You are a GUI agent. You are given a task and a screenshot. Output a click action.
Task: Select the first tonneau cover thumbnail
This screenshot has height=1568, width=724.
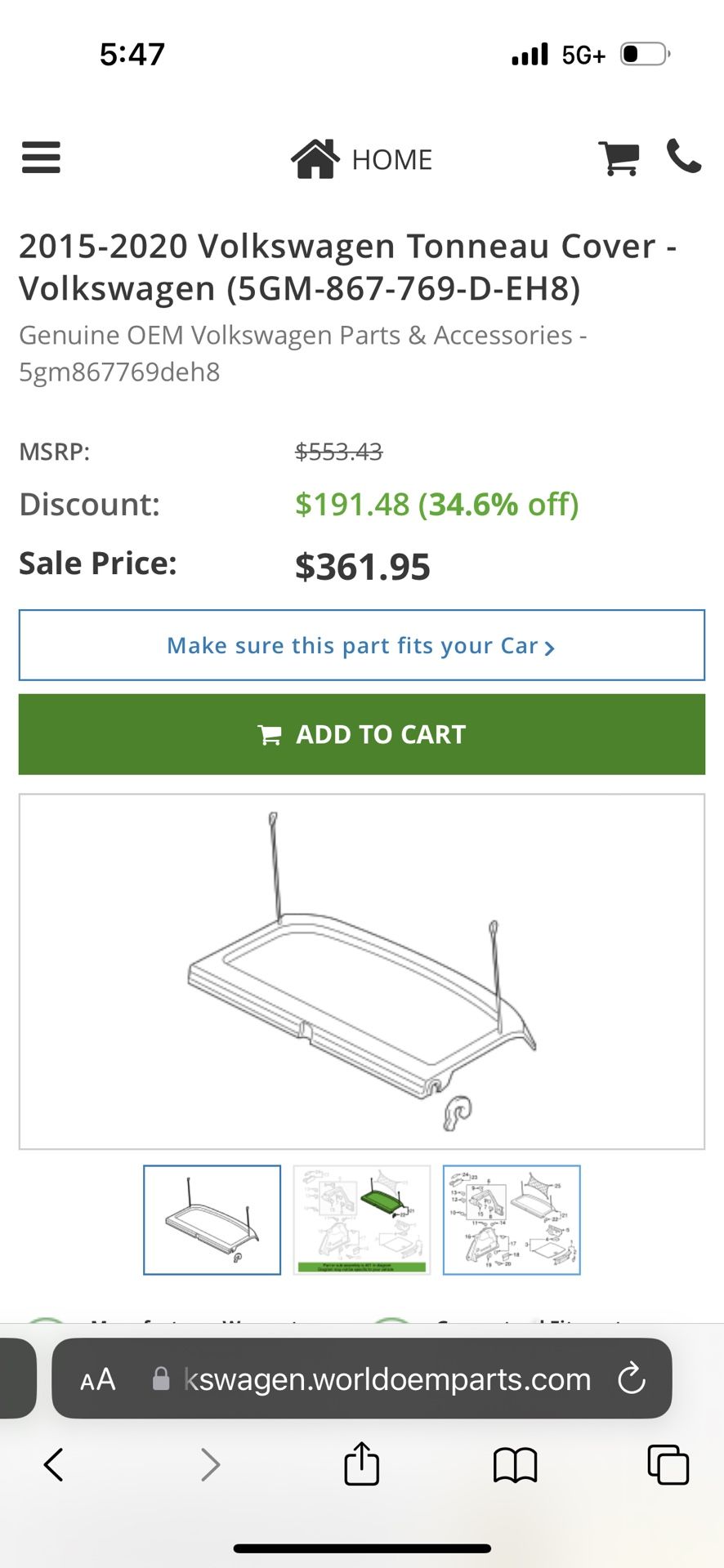point(212,1219)
